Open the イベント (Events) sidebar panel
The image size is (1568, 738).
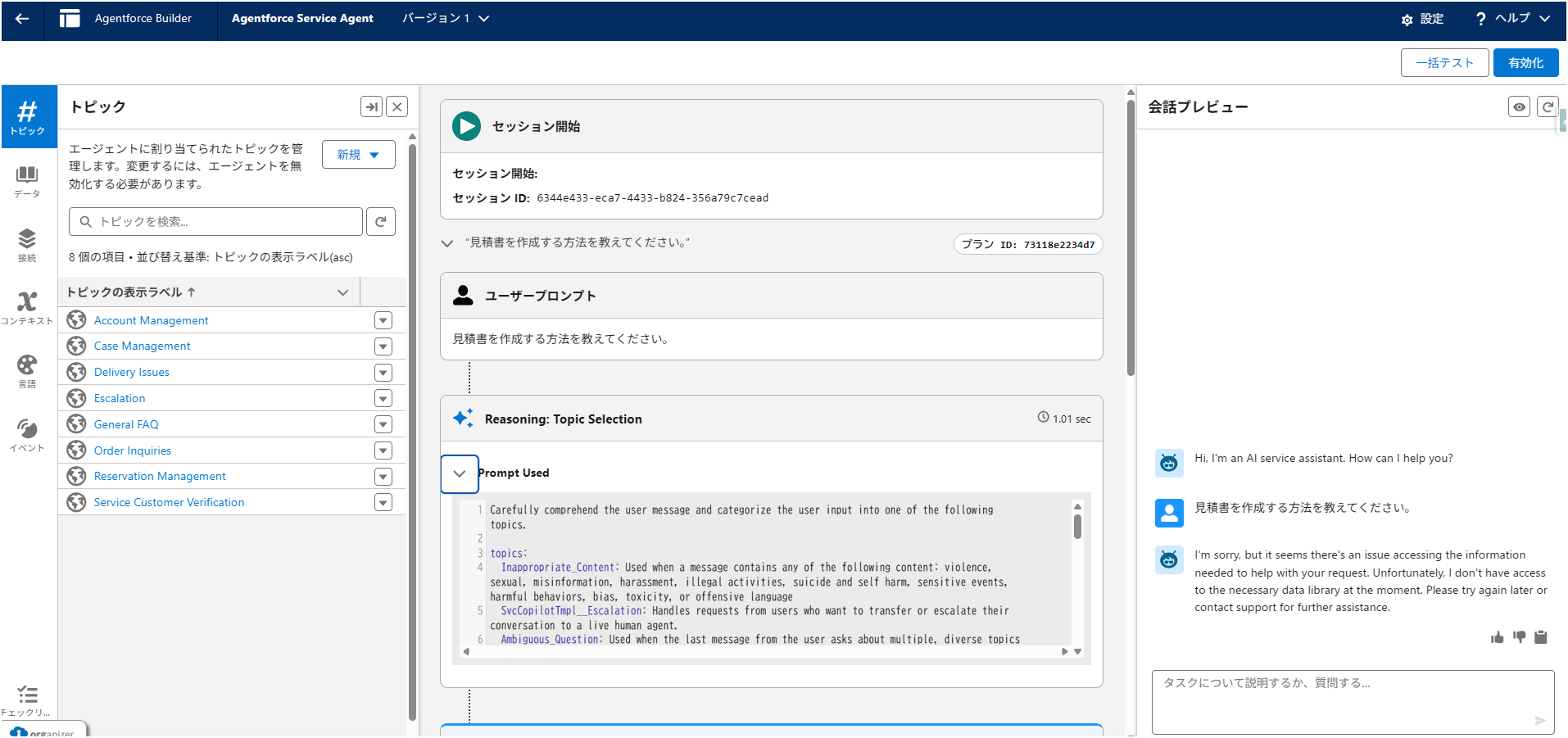click(x=27, y=435)
